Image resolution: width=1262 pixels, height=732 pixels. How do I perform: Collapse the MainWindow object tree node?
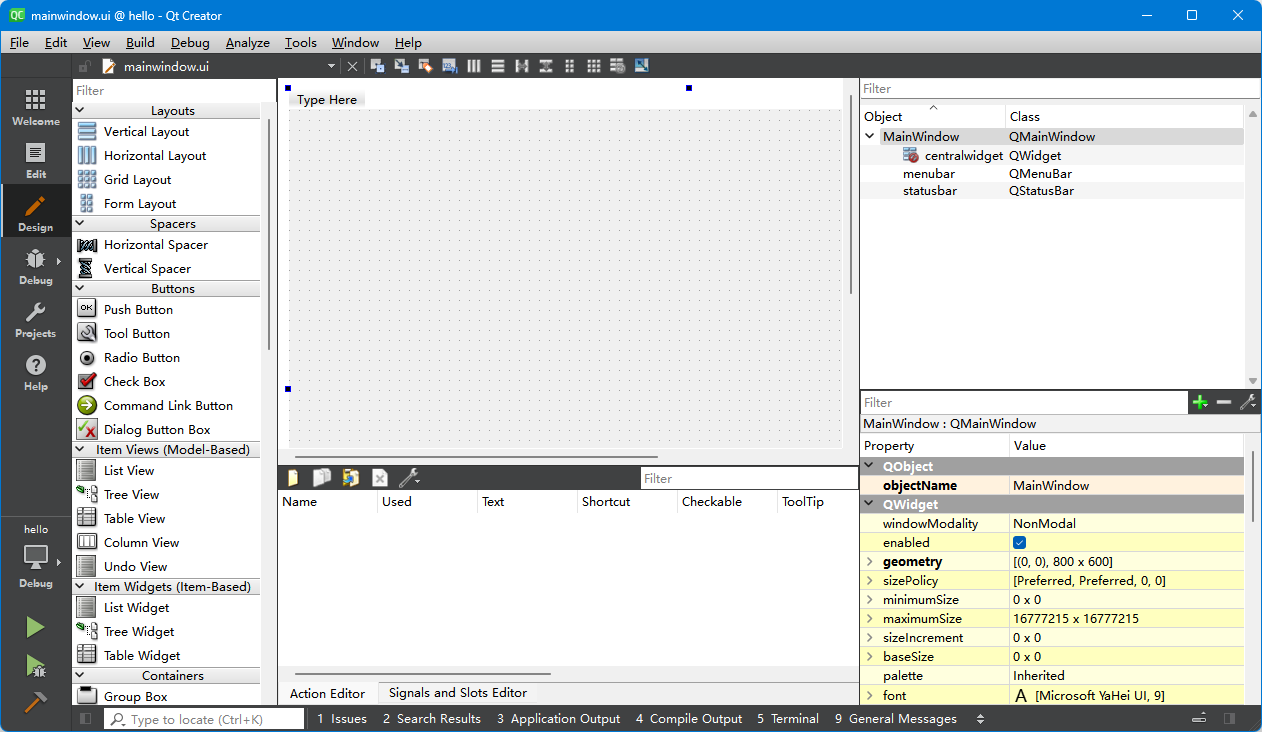coord(870,137)
